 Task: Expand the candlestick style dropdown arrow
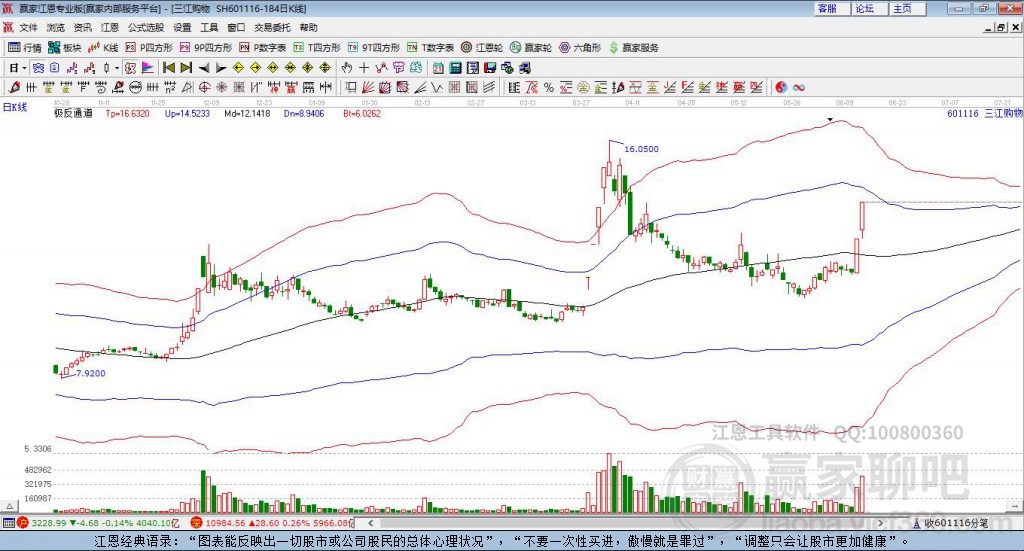(117, 68)
